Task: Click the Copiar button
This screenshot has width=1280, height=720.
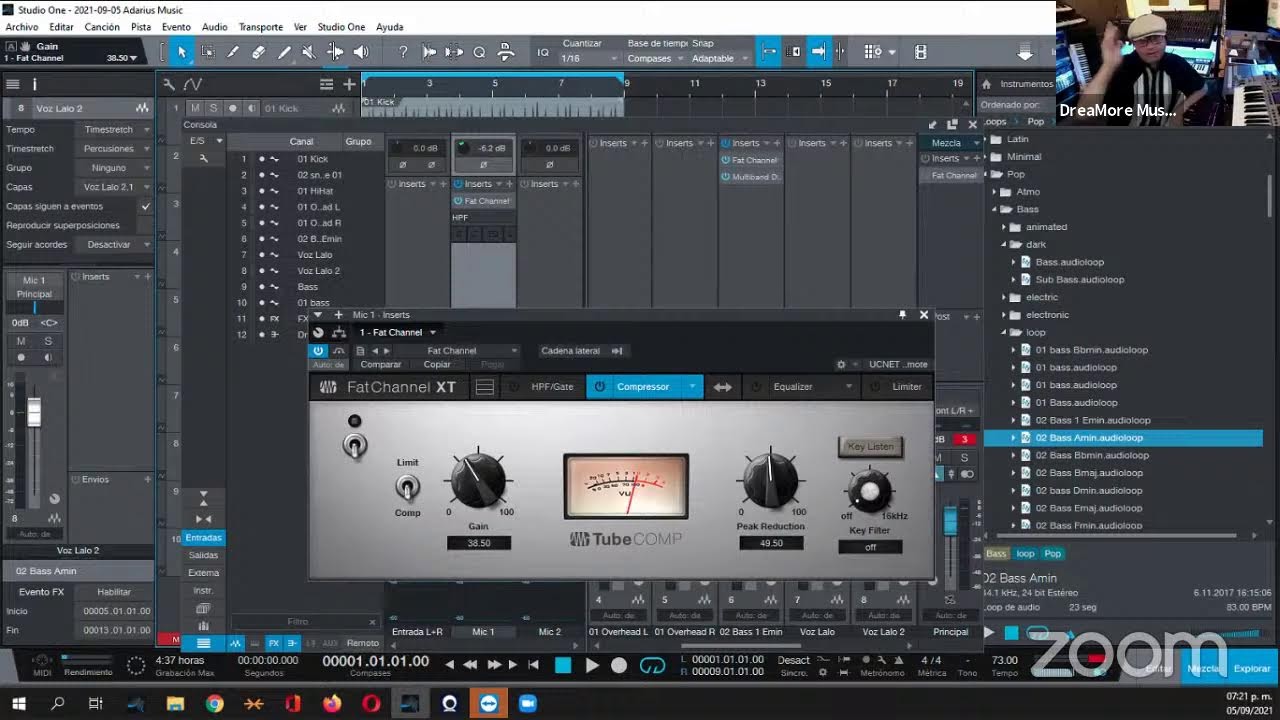Action: click(437, 365)
